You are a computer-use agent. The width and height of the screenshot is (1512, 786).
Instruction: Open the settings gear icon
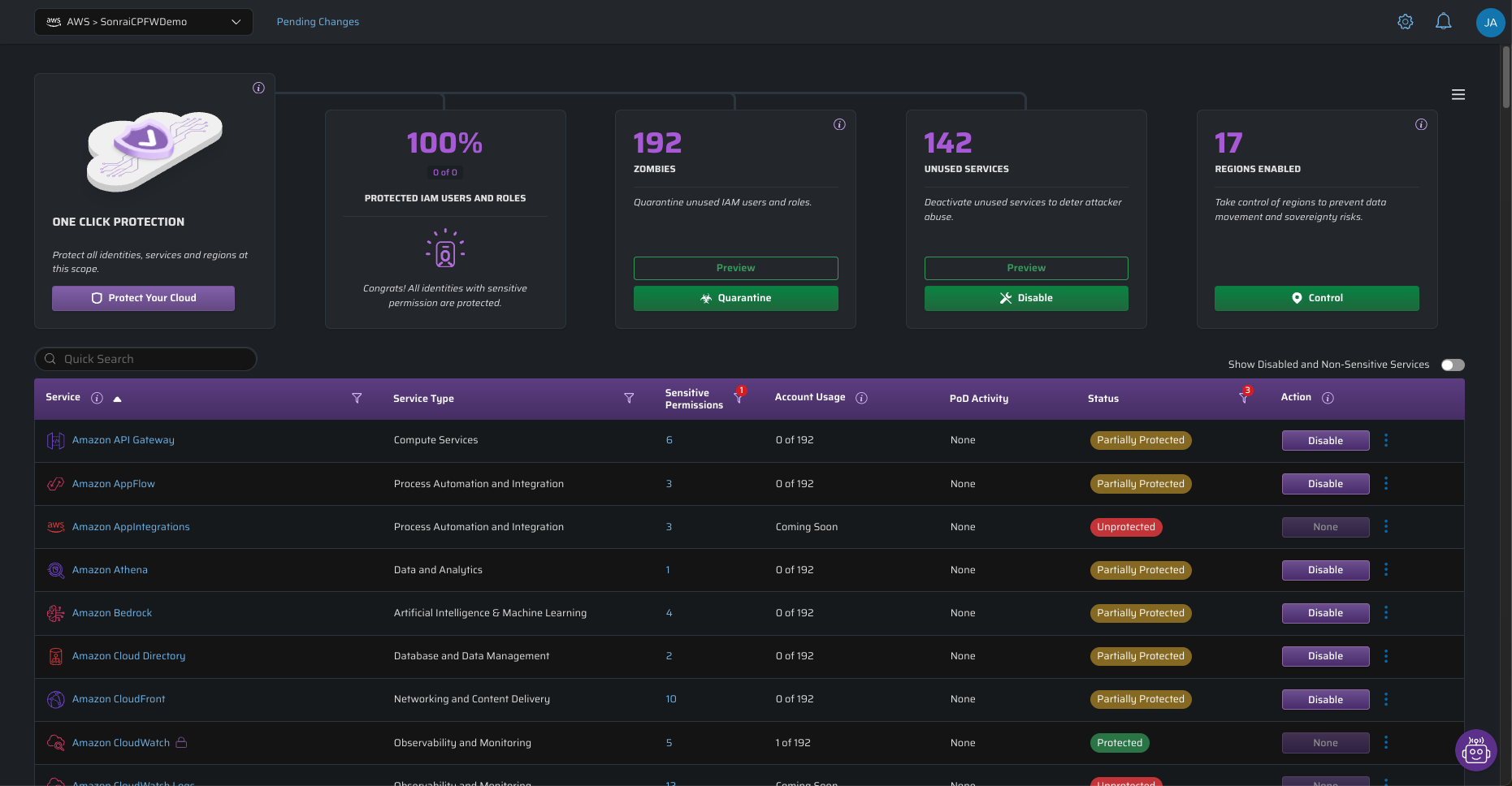(1405, 22)
